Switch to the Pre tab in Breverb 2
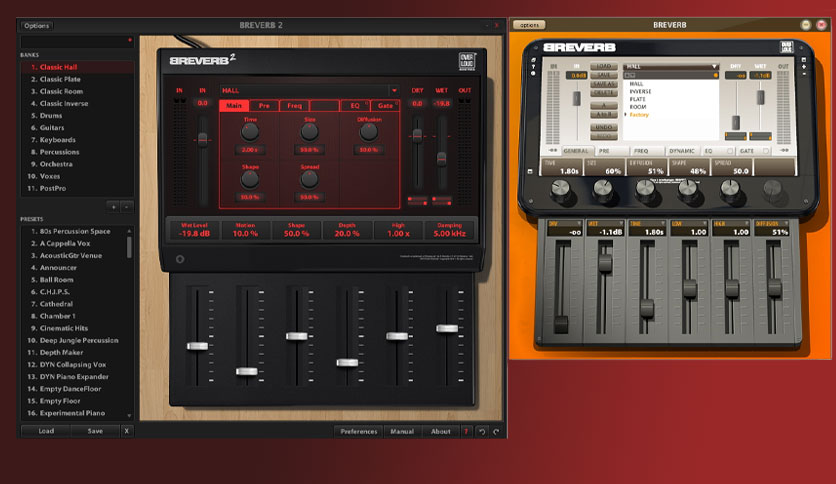This screenshot has width=836, height=484. [x=264, y=106]
